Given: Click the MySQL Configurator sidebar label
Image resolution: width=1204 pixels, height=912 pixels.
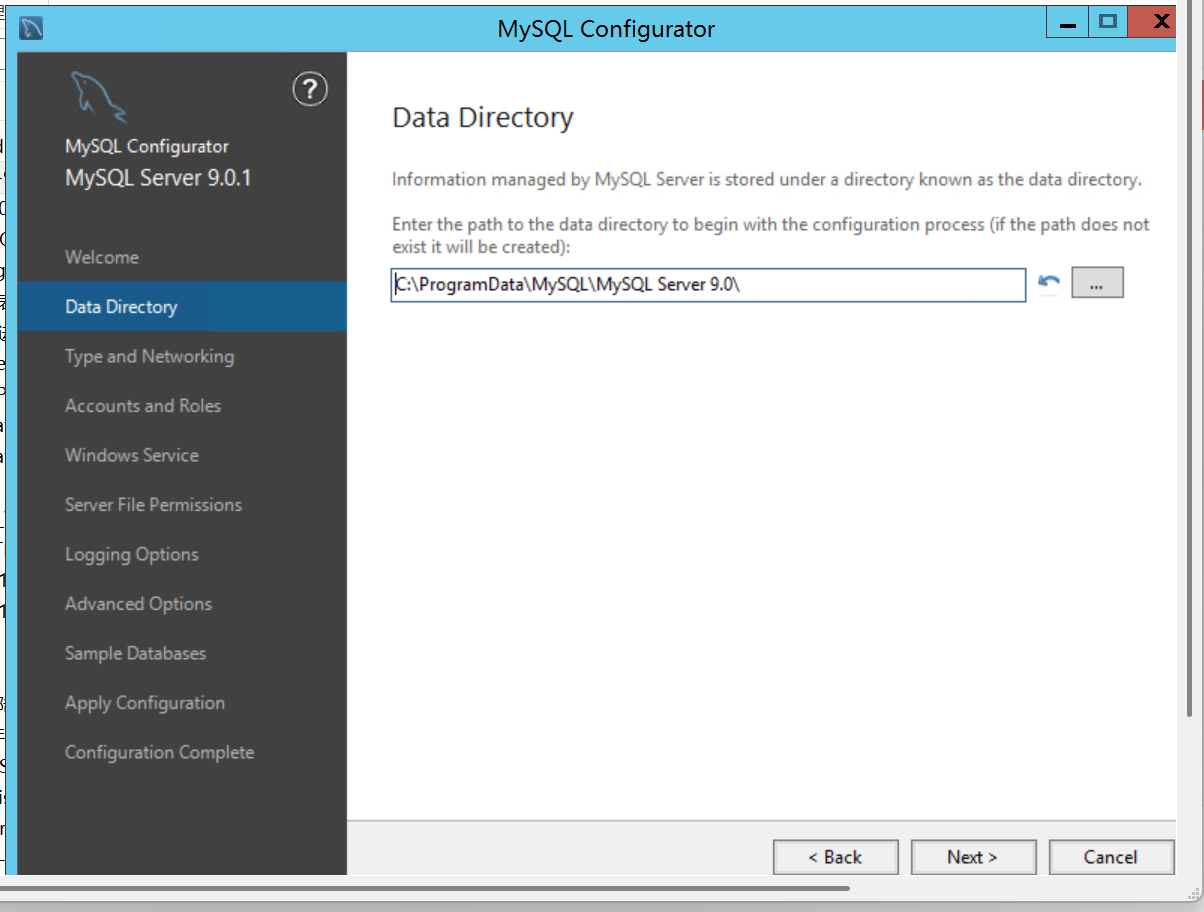Looking at the screenshot, I should (147, 146).
